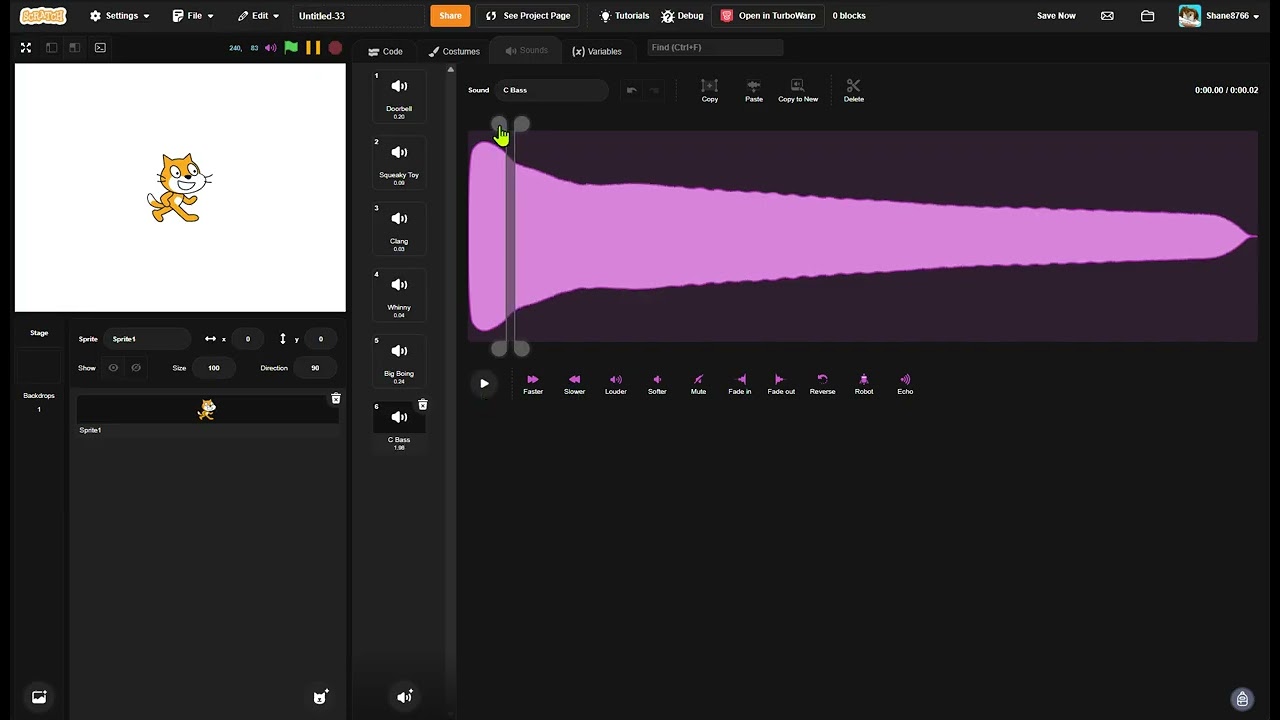
Task: Select the Whinny sound
Action: click(399, 295)
